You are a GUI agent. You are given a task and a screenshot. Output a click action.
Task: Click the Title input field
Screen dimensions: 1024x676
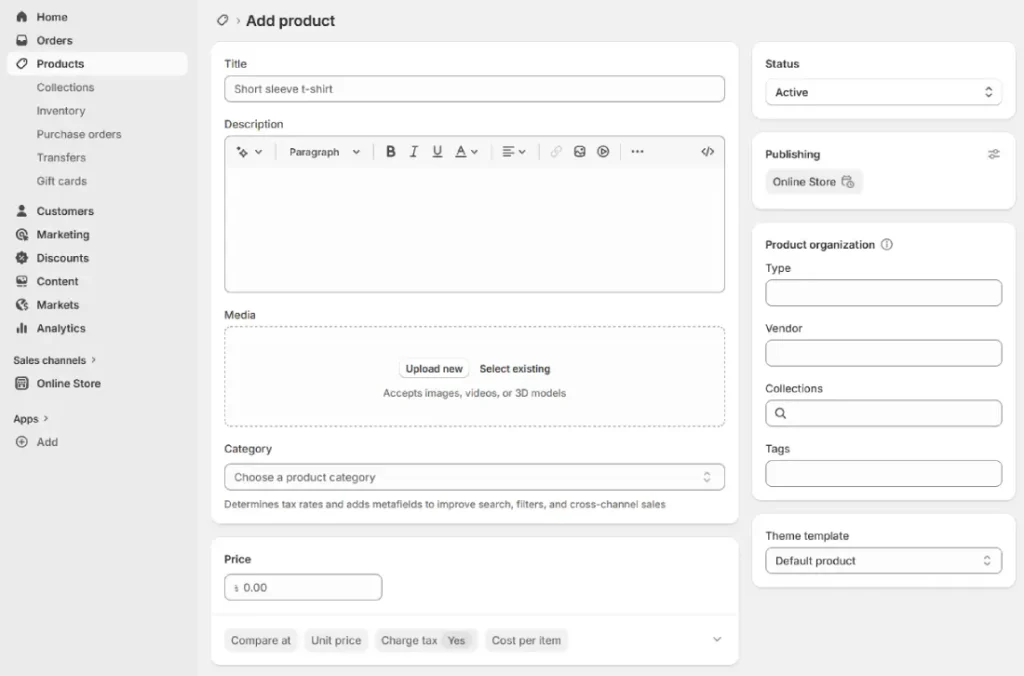click(x=474, y=89)
